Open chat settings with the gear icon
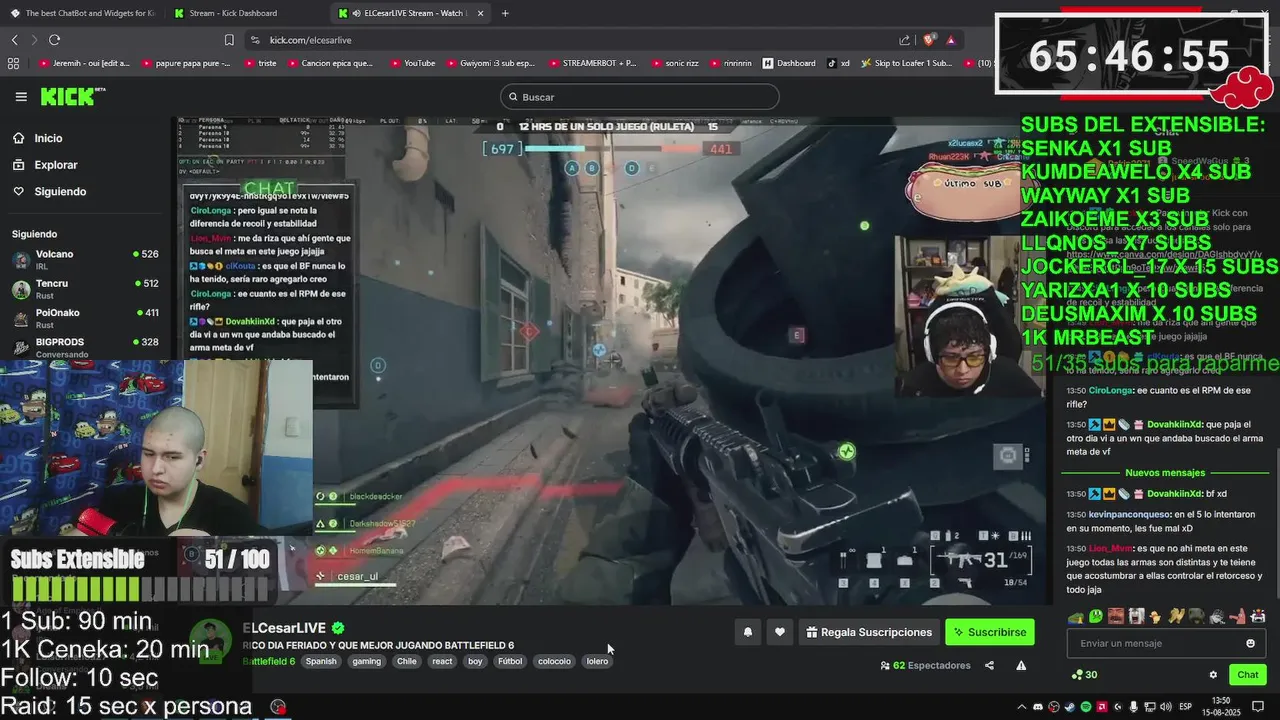This screenshot has width=1280, height=720. (x=1213, y=674)
